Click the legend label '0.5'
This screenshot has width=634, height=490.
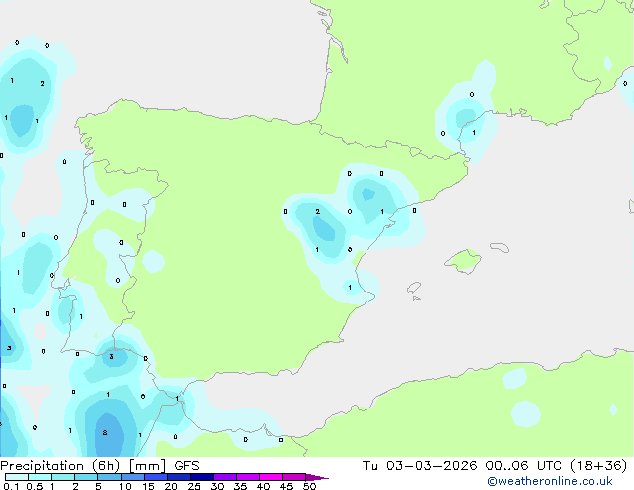tap(35, 486)
